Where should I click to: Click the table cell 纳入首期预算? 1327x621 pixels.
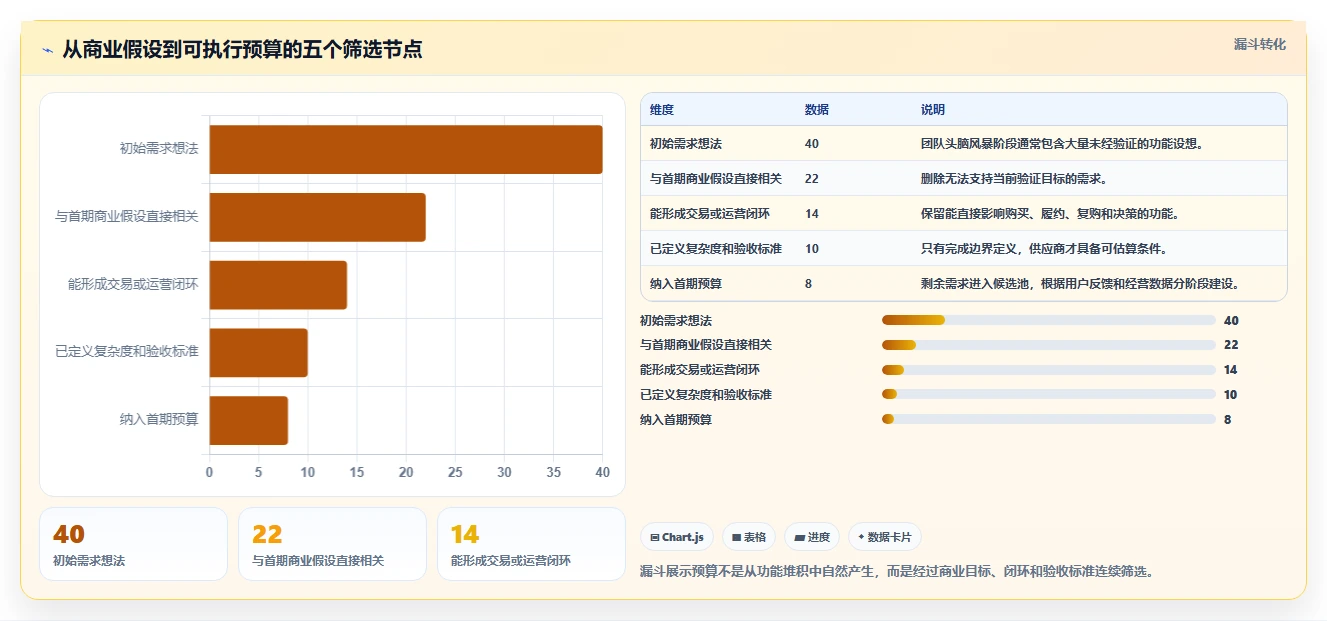(x=686, y=284)
